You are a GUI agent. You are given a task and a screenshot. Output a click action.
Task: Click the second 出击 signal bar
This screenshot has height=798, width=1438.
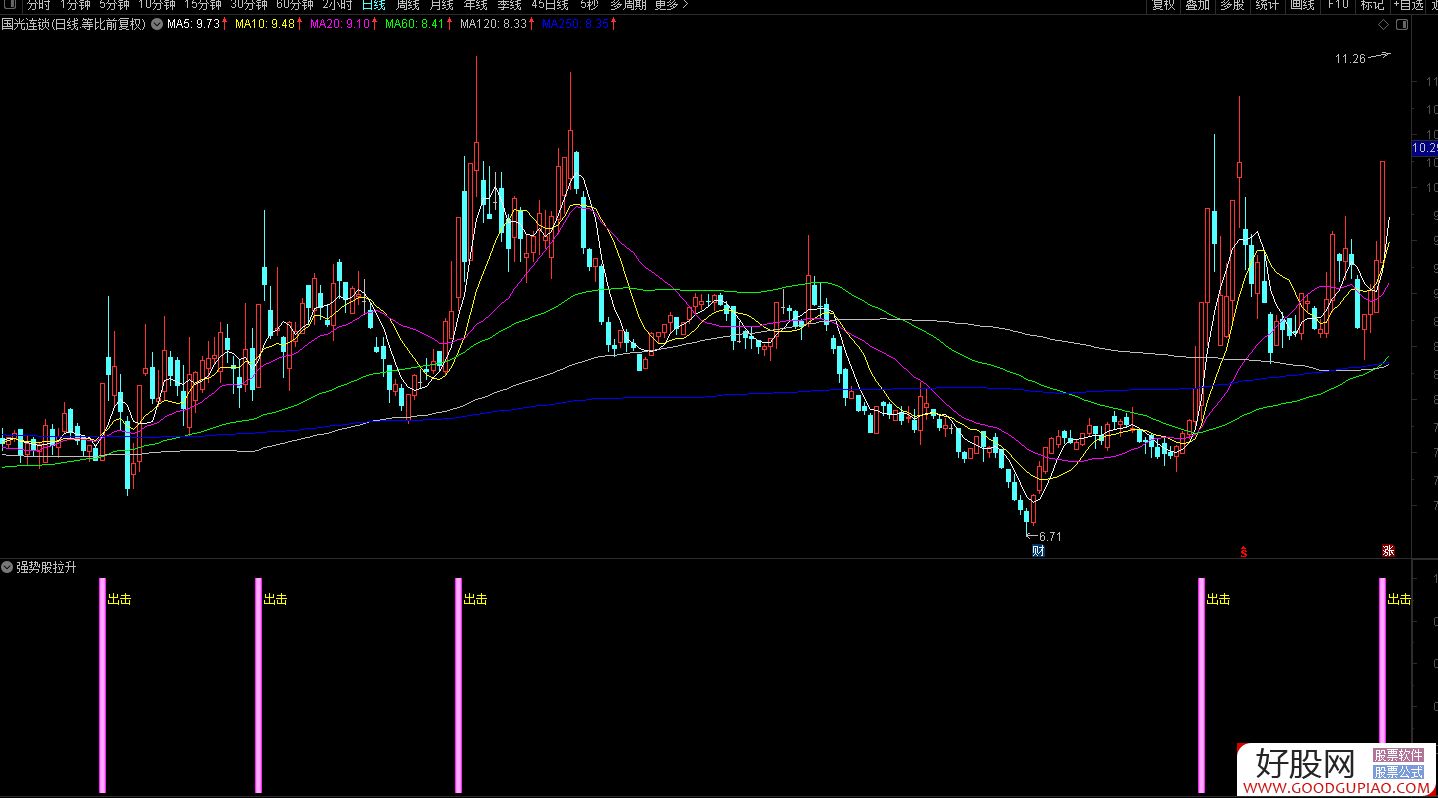[x=258, y=685]
